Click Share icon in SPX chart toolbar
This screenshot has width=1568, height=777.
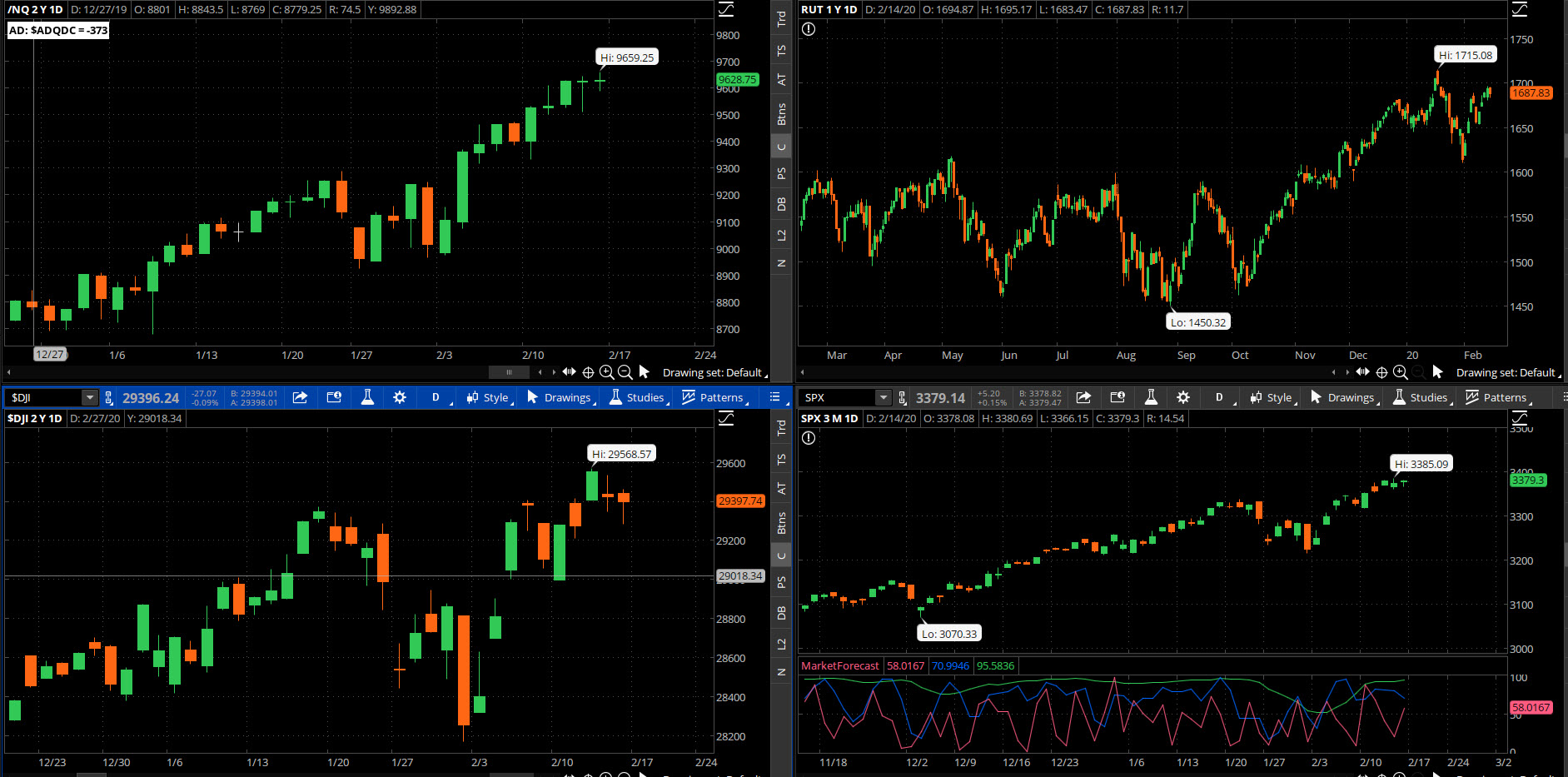point(1083,397)
